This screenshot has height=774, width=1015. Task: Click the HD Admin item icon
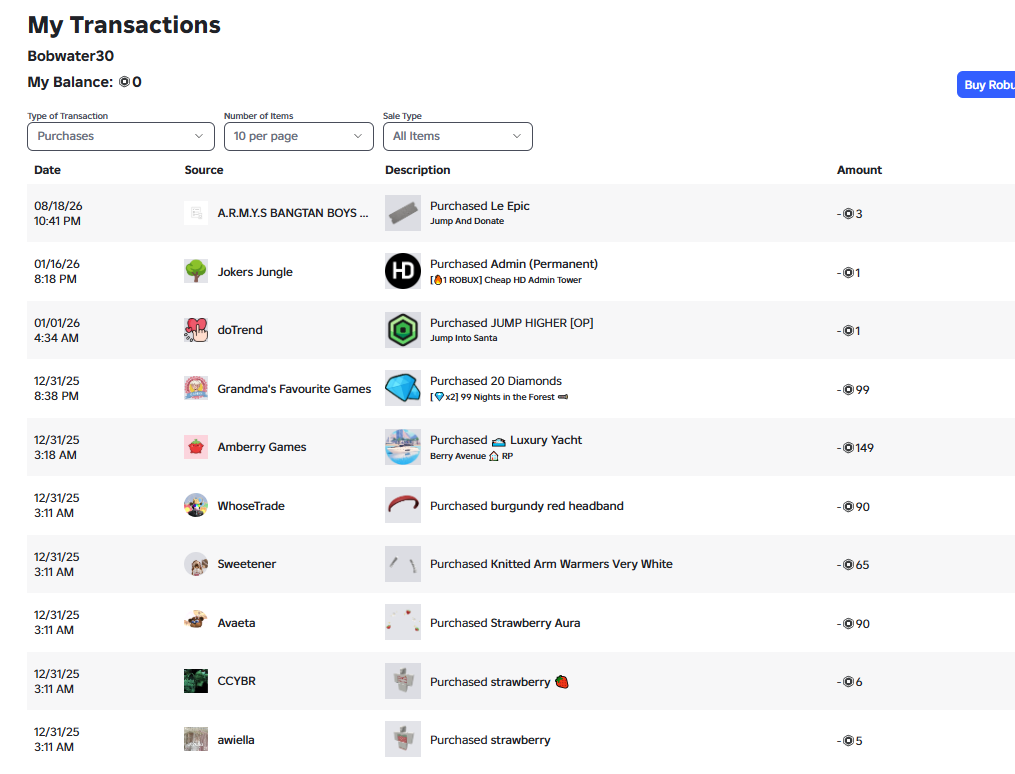(x=403, y=271)
